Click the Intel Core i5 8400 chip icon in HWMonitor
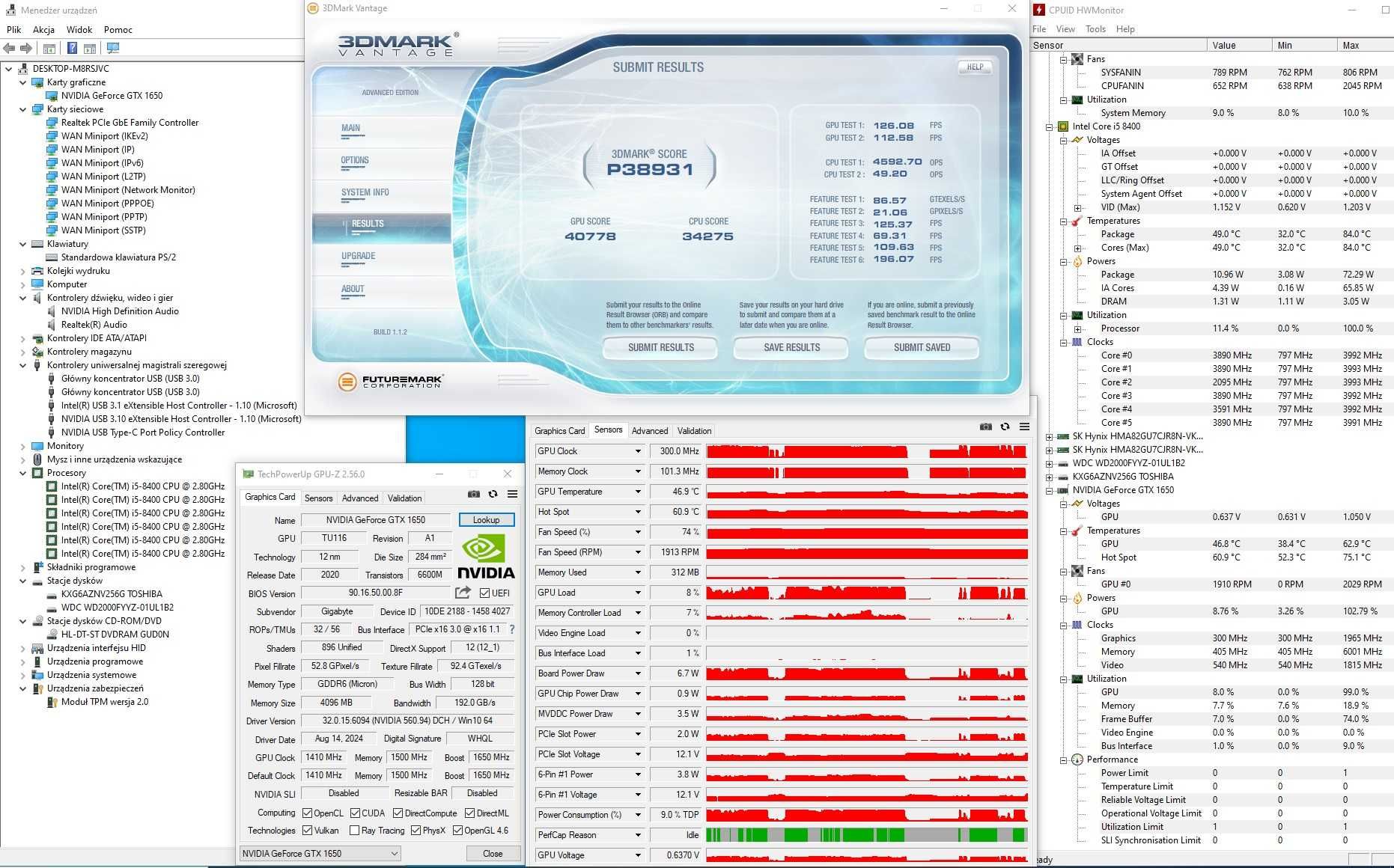 1063,126
